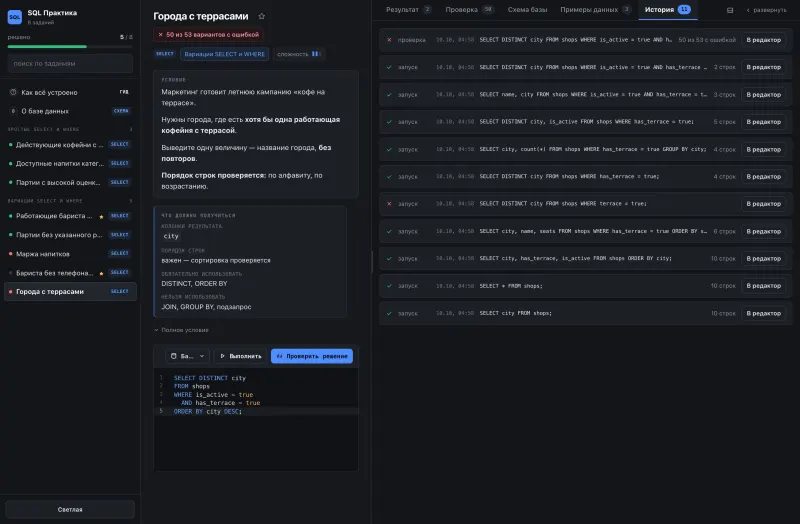This screenshot has height=524, width=800.
Task: Collapse the Вариации SELECT и WHERE group
Action: click(x=70, y=201)
